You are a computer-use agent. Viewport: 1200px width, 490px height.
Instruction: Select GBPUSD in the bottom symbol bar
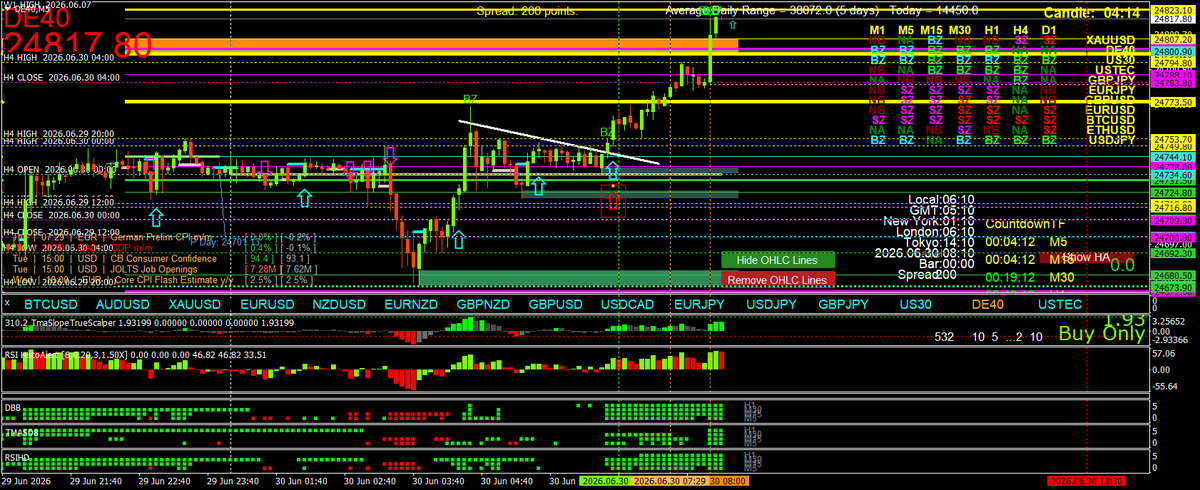point(556,303)
